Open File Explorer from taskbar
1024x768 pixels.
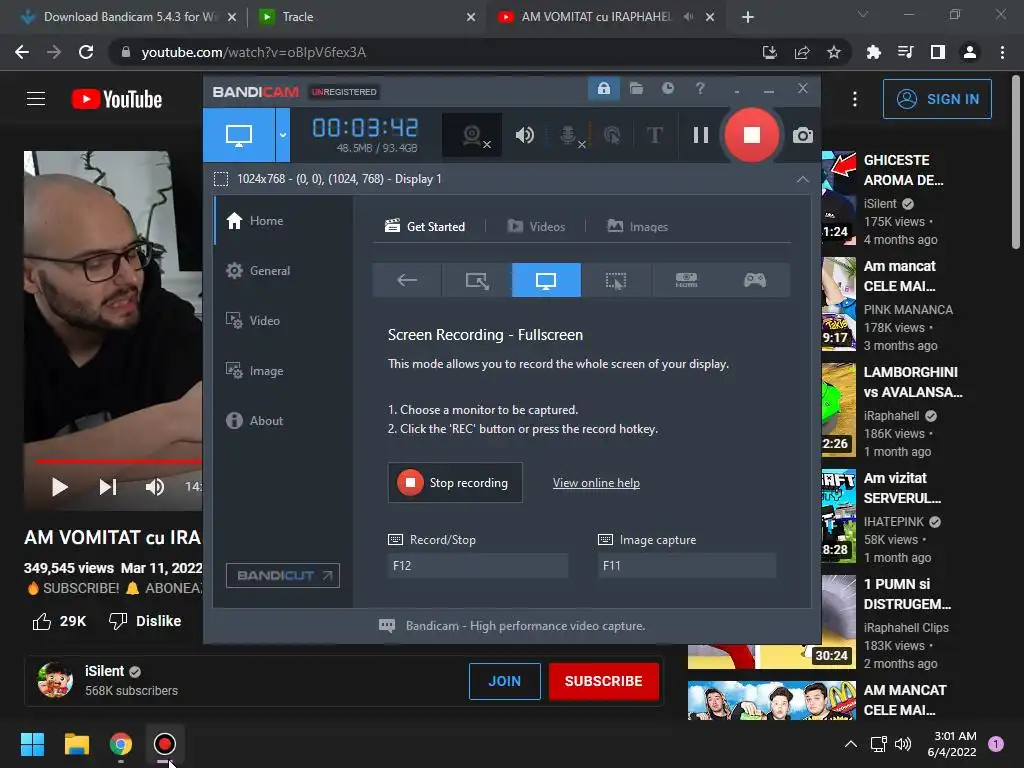point(76,744)
